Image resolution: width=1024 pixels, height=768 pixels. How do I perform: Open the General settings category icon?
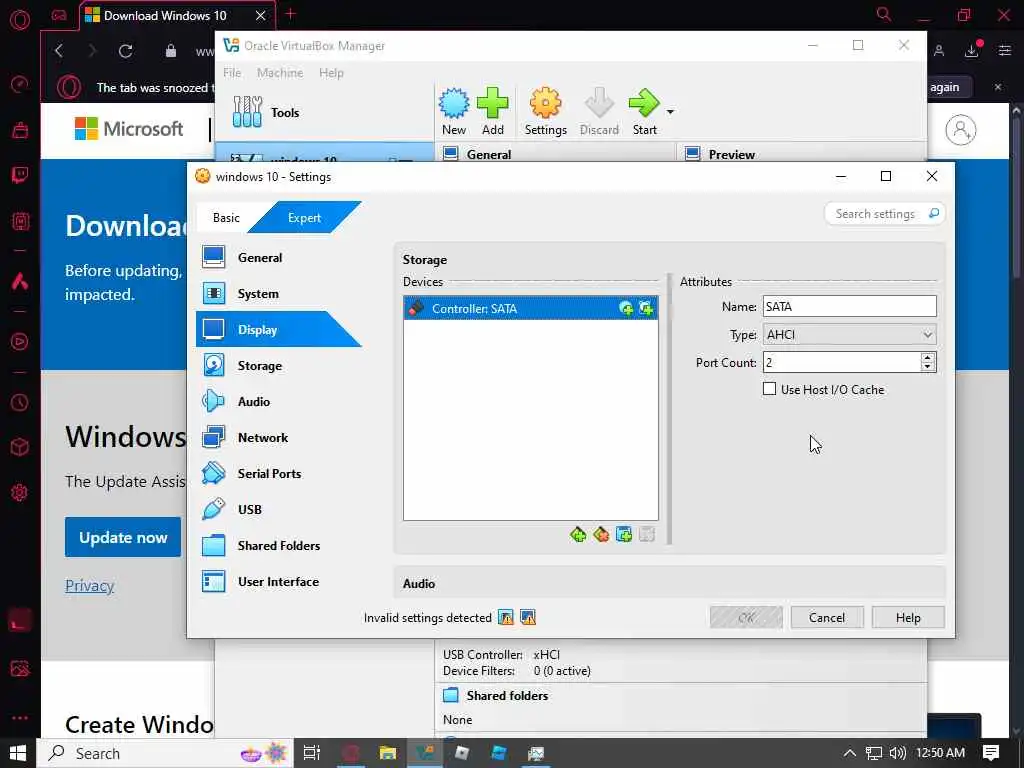(x=214, y=257)
